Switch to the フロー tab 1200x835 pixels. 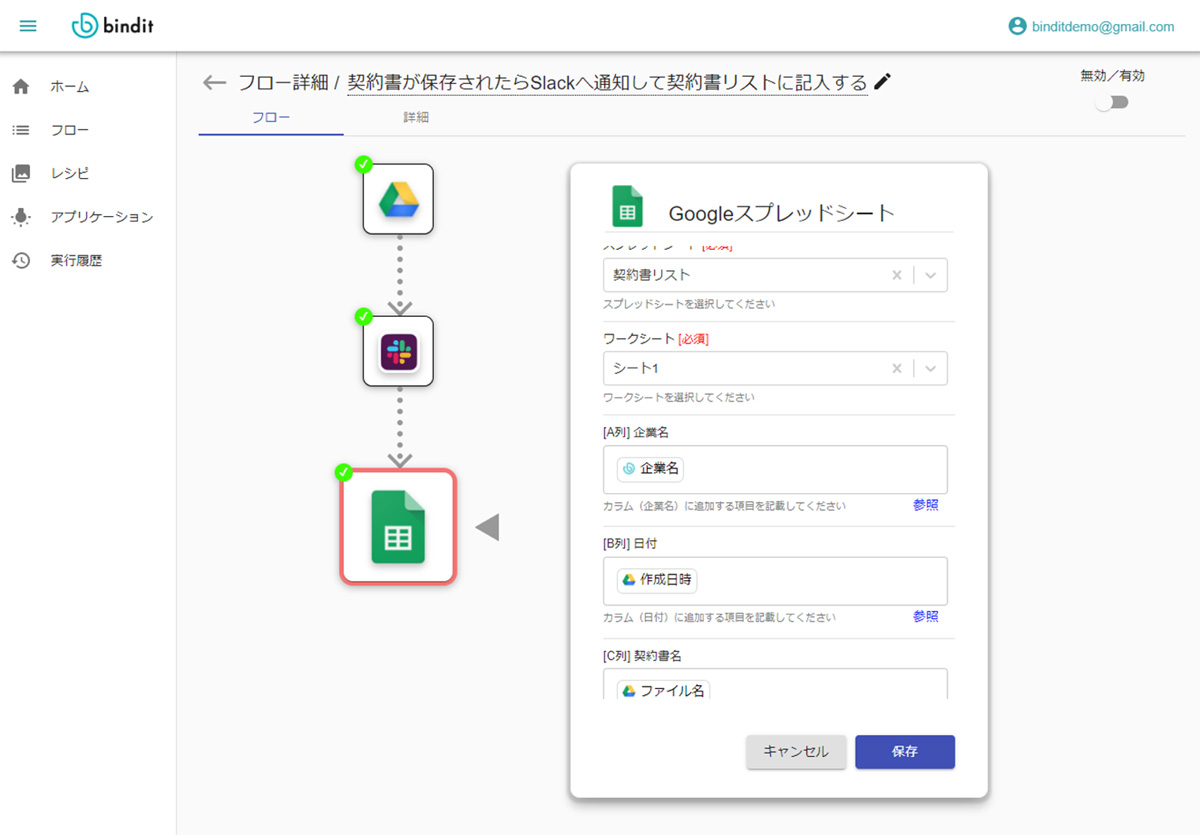pyautogui.click(x=271, y=117)
